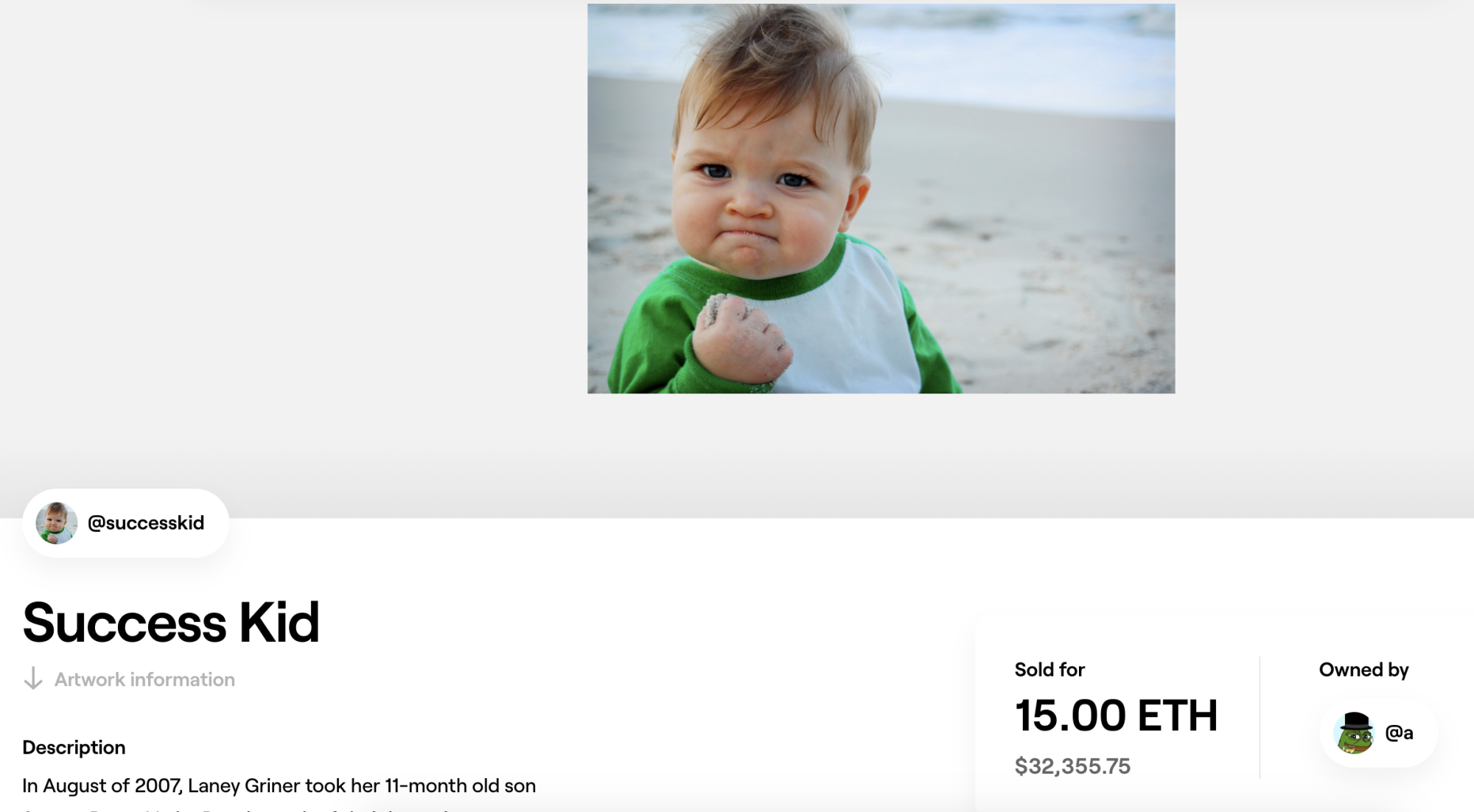Click the baby's fist in the artwork
Screen dimensions: 1474x812
tap(741, 339)
